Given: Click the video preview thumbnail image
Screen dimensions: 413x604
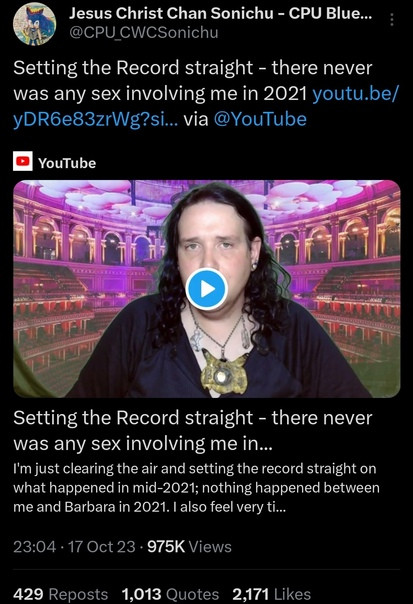Looking at the screenshot, I should [x=207, y=289].
